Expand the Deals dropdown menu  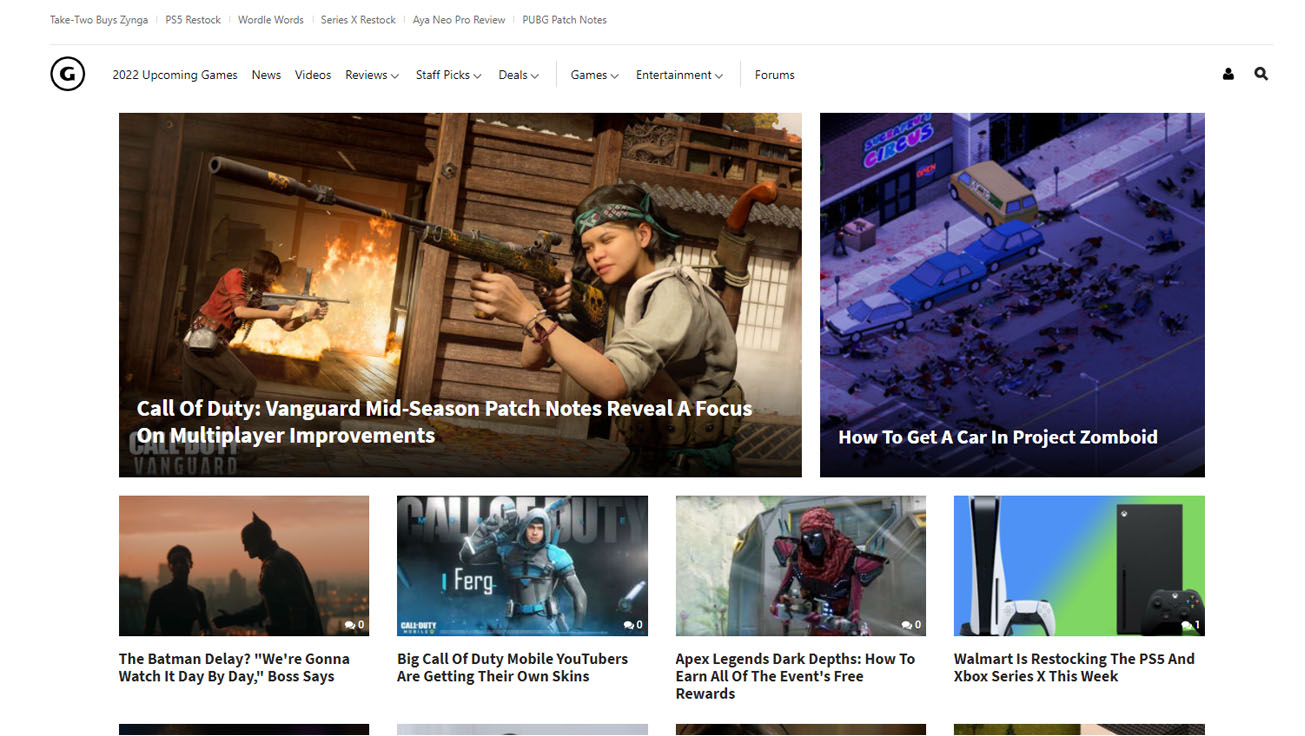coord(518,75)
